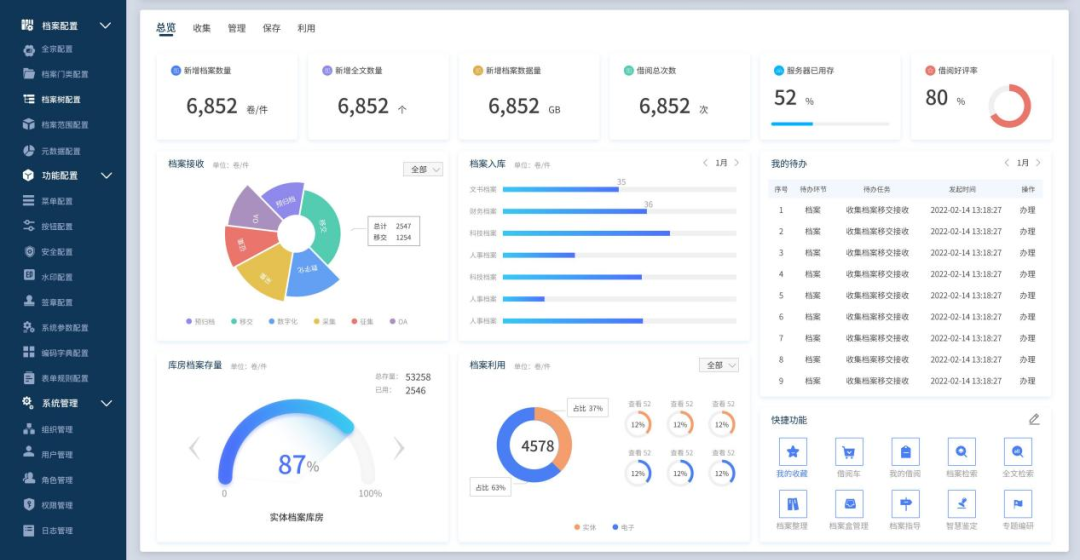Image resolution: width=1080 pixels, height=560 pixels.
Task: Expand the 全部 dropdown in 档案利用
Action: tap(718, 365)
